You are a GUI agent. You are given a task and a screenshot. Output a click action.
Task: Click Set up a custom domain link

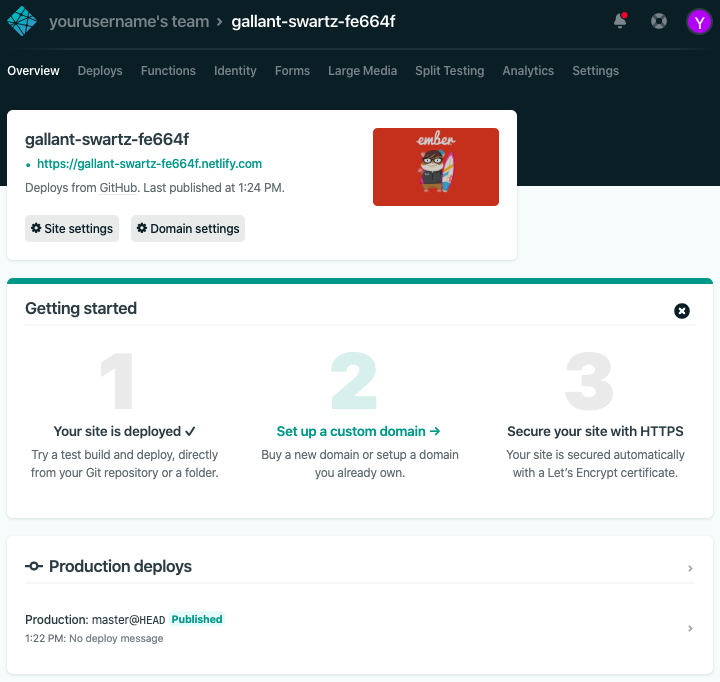click(358, 432)
